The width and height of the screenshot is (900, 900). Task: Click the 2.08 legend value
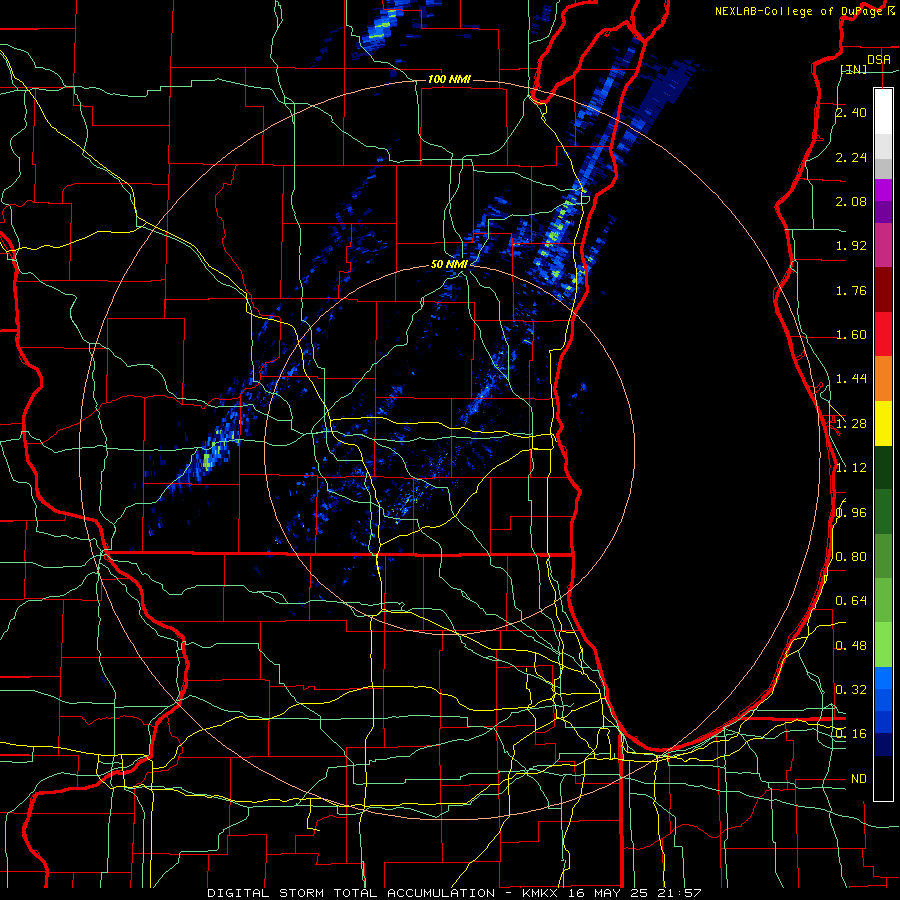click(x=851, y=201)
